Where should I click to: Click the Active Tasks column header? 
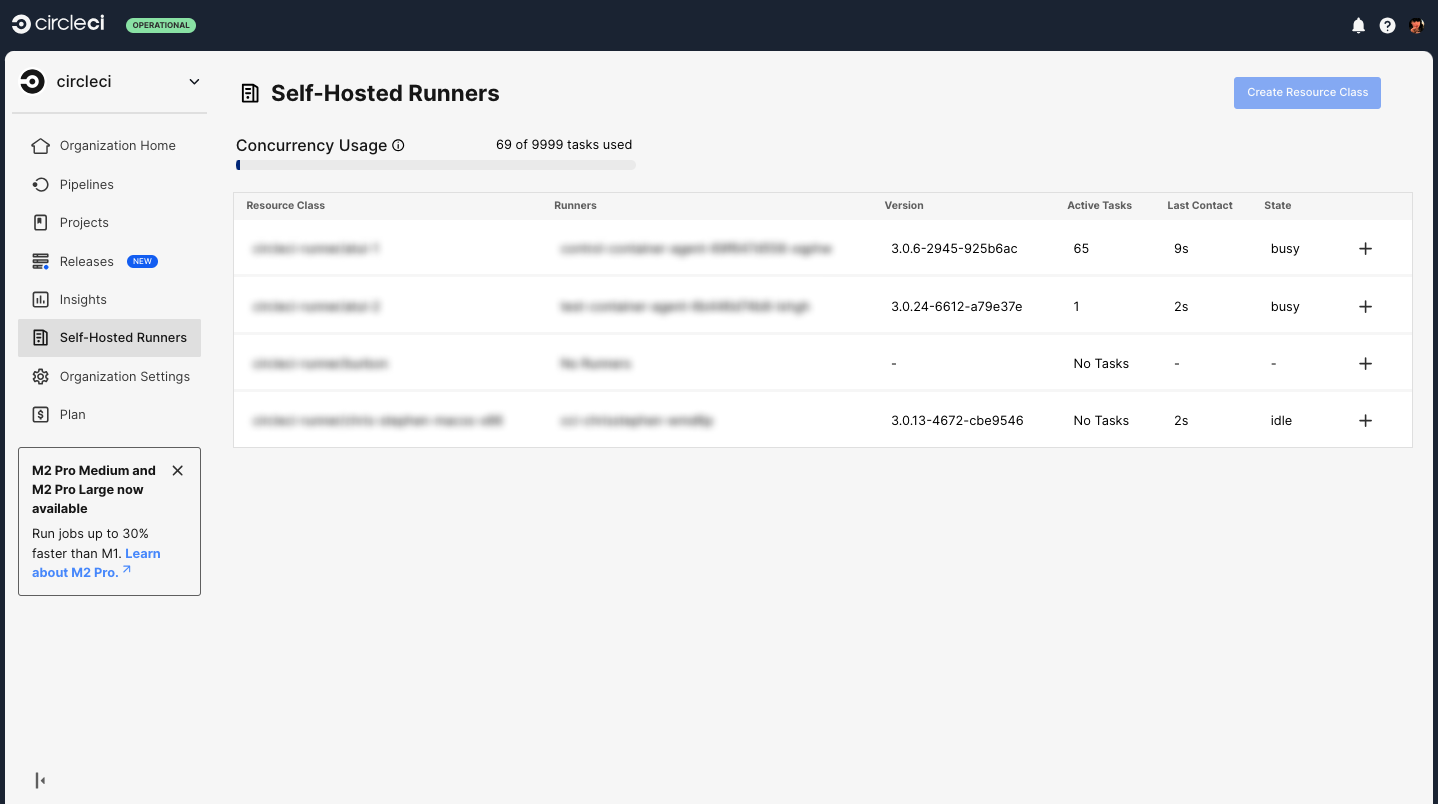[x=1099, y=205]
